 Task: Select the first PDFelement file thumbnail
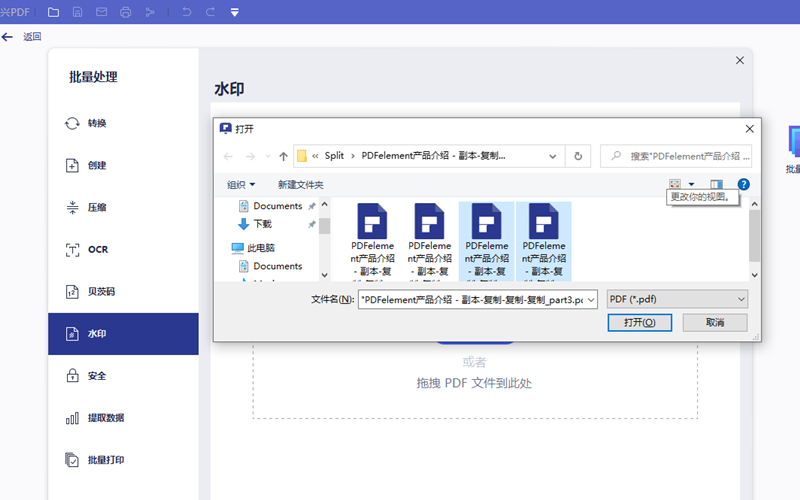[372, 240]
